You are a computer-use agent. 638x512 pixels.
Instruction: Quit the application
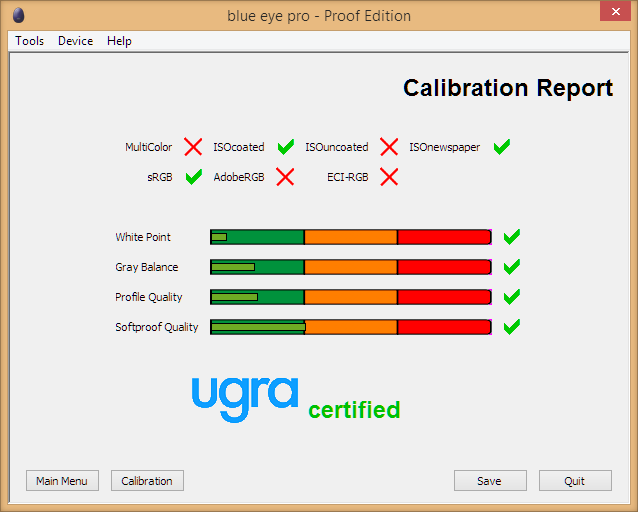pyautogui.click(x=575, y=481)
